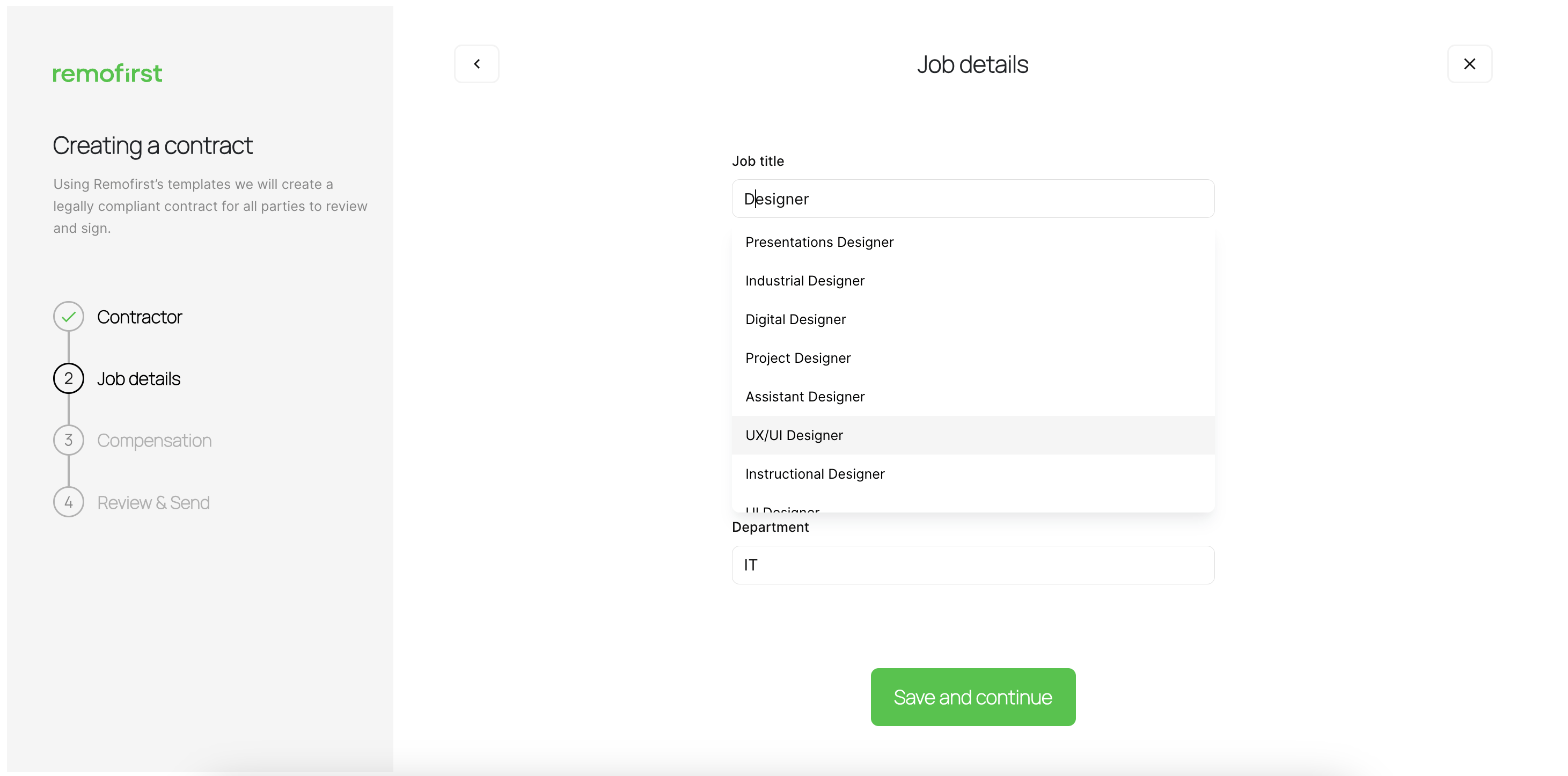Screen dimensions: 1568x776
Task: Focus the Job title input field
Action: click(x=972, y=199)
